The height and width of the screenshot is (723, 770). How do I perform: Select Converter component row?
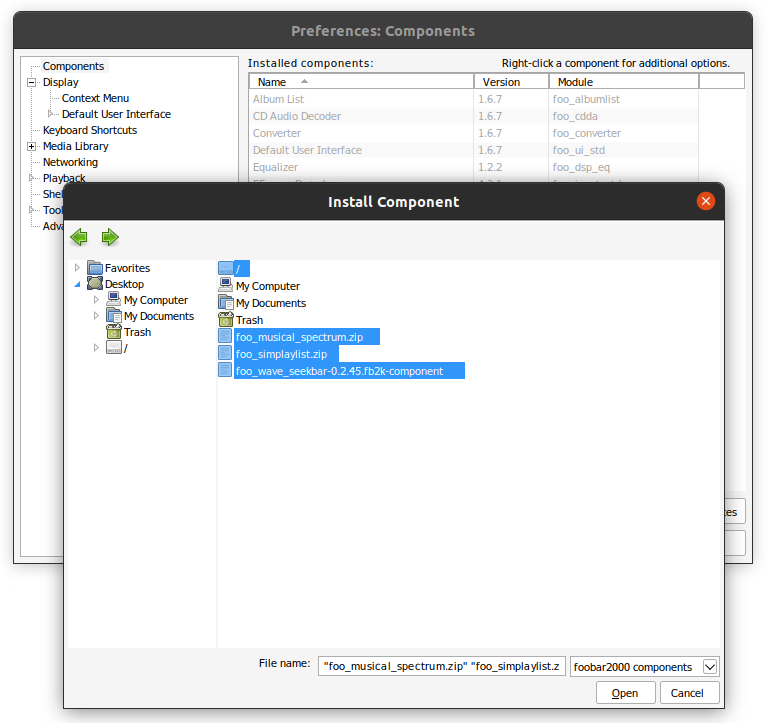473,133
